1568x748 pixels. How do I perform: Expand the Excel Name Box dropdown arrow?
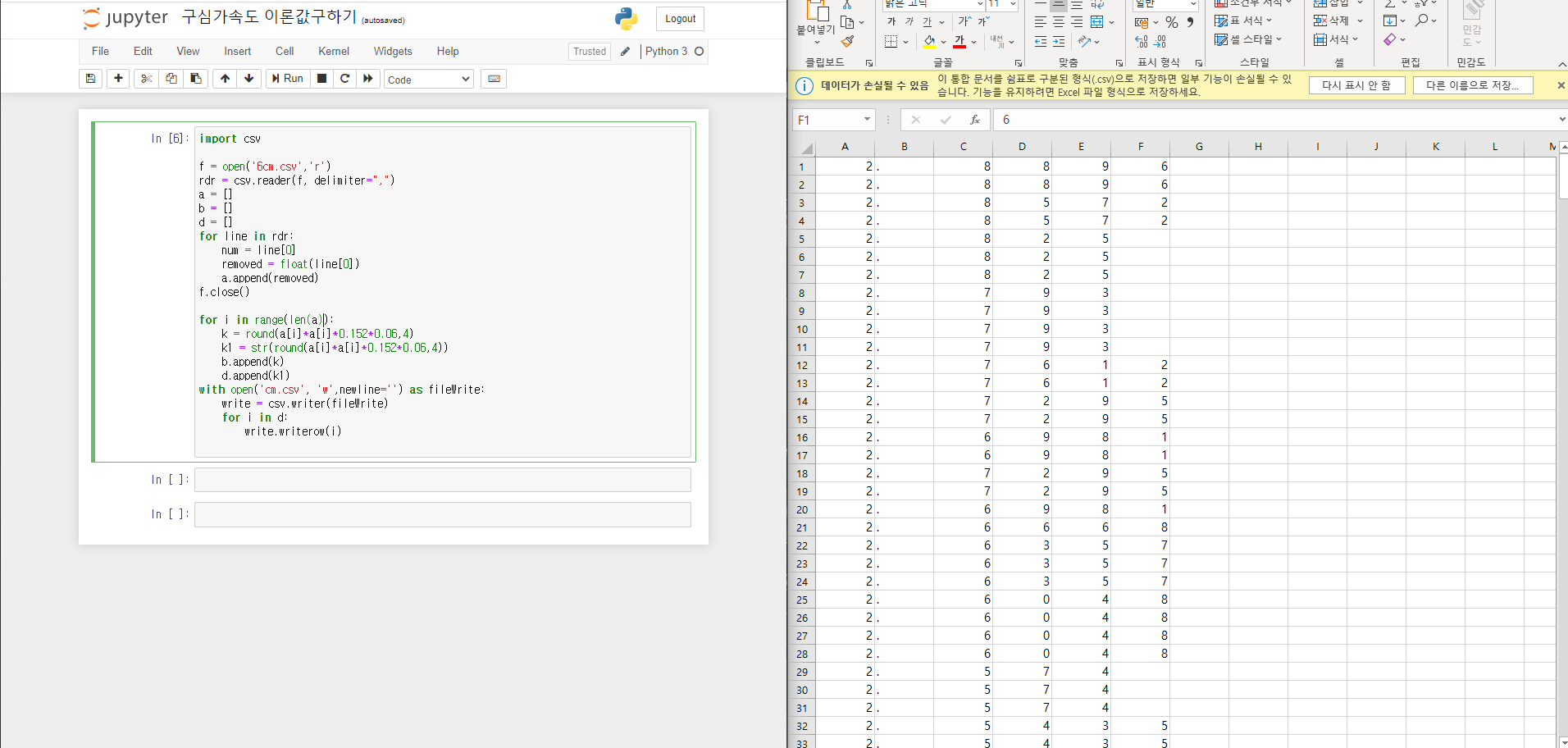tap(867, 120)
